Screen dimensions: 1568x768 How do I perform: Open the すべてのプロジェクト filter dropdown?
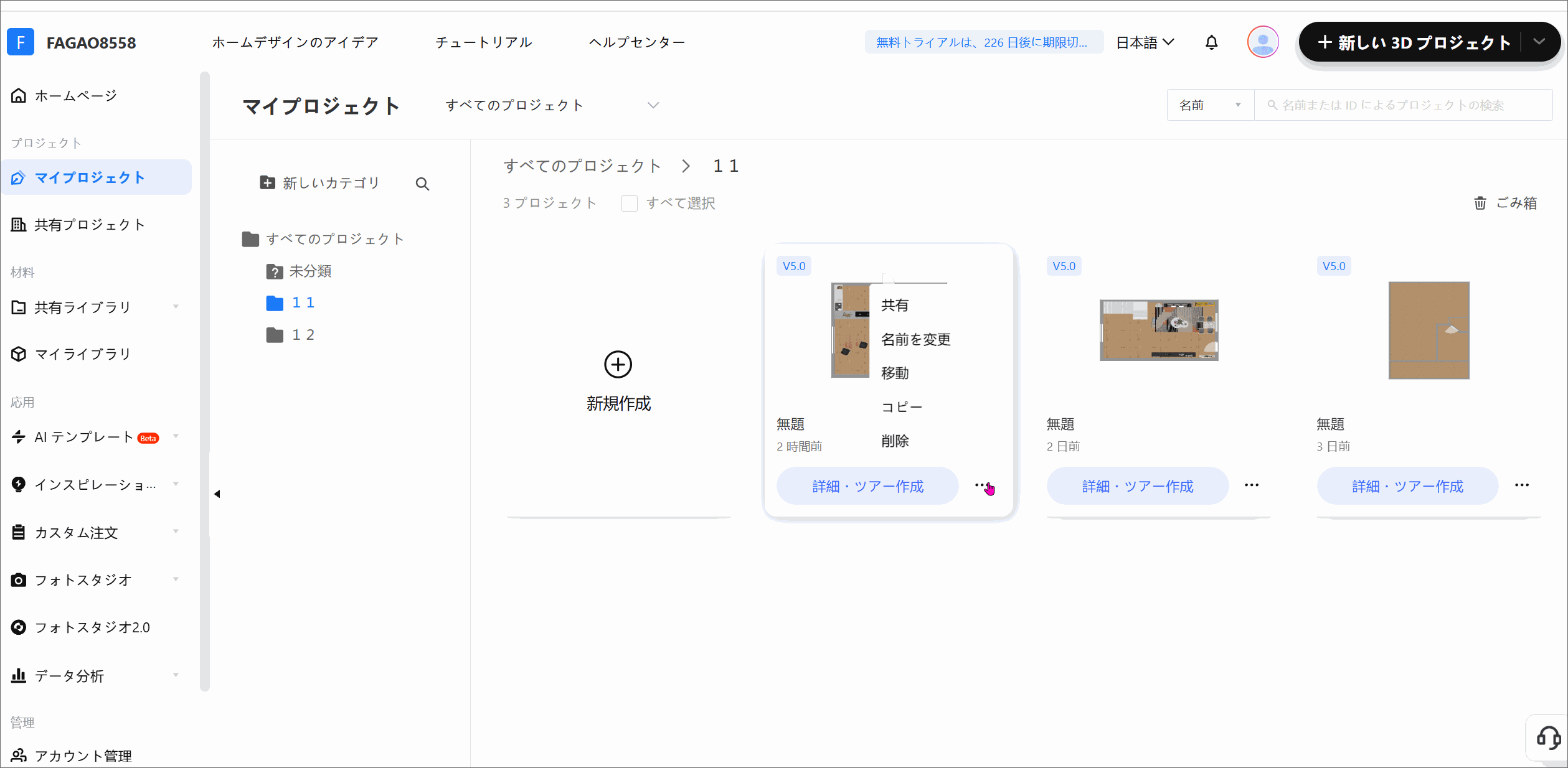click(552, 105)
